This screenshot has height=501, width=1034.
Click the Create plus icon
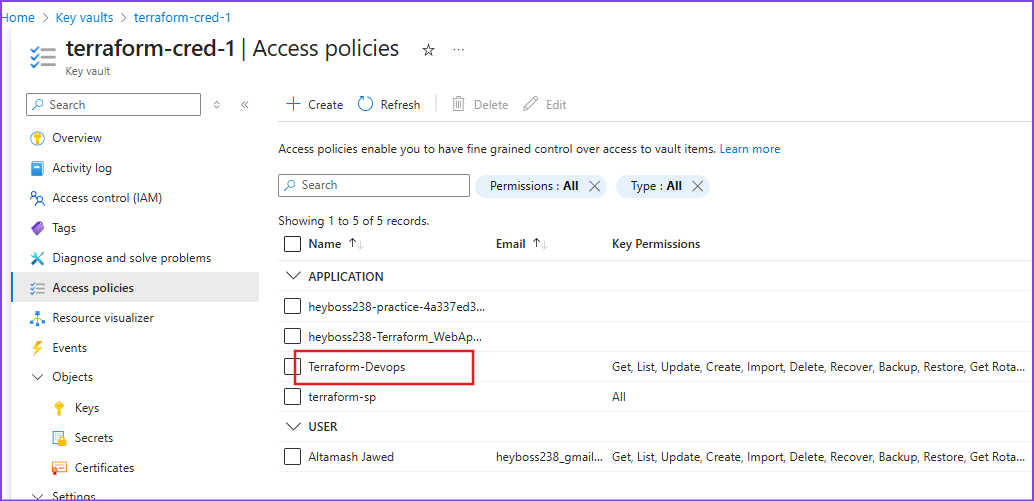point(293,104)
